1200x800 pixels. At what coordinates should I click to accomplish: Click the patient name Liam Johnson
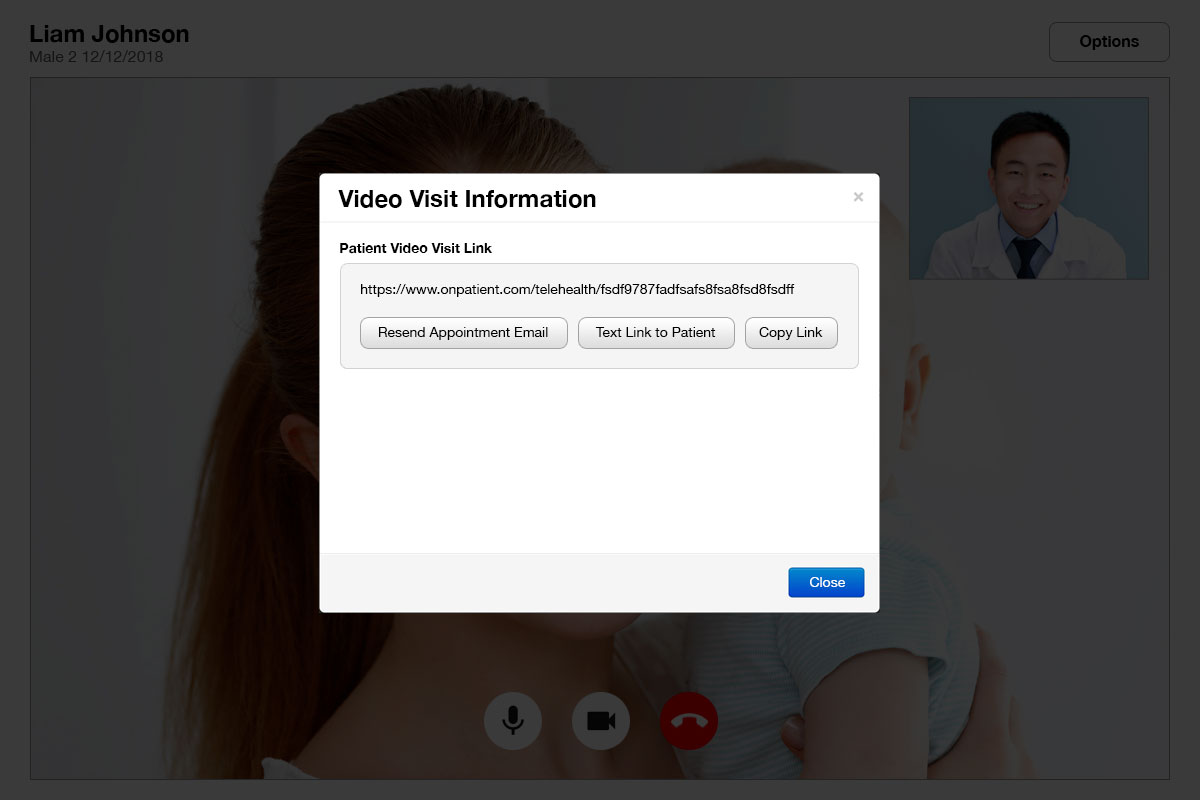[109, 34]
